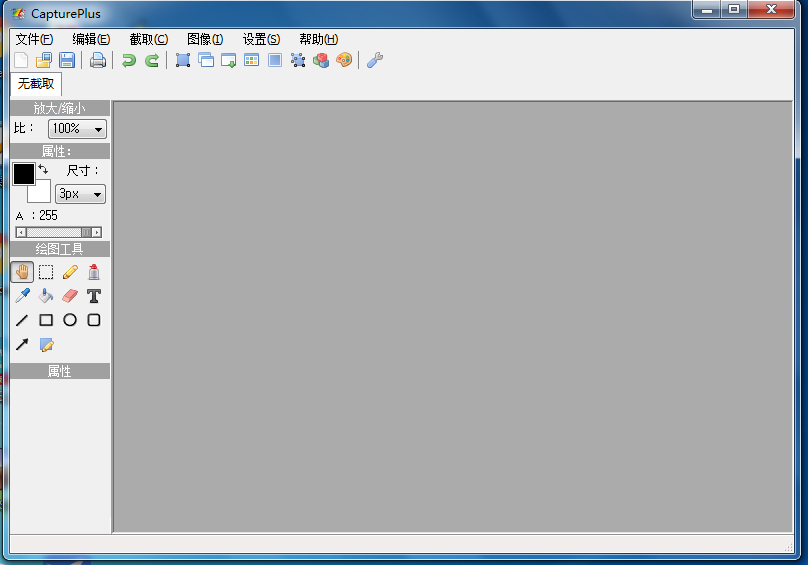Select the Text tool
808x565 pixels.
(x=94, y=296)
